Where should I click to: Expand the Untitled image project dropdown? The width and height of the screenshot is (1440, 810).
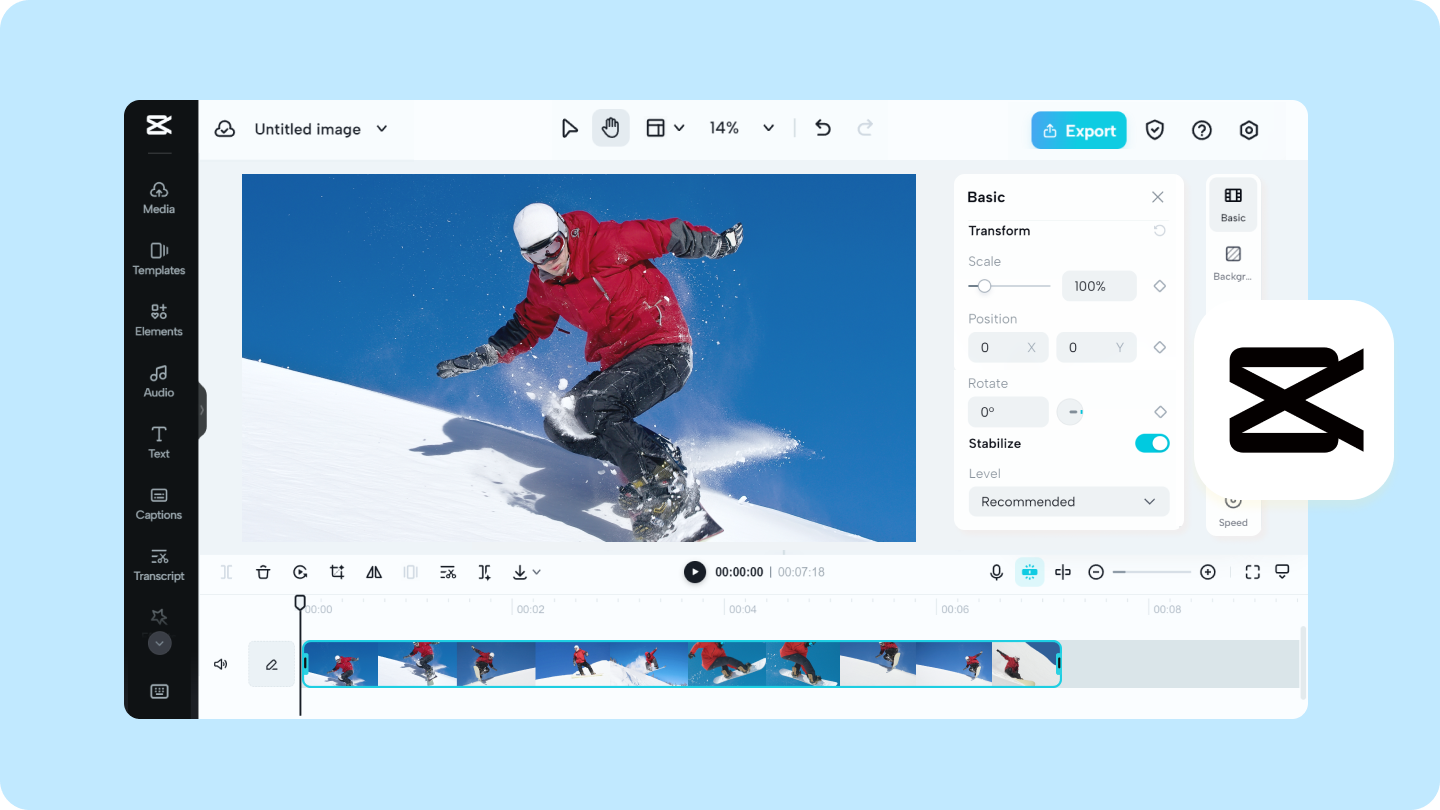[381, 129]
